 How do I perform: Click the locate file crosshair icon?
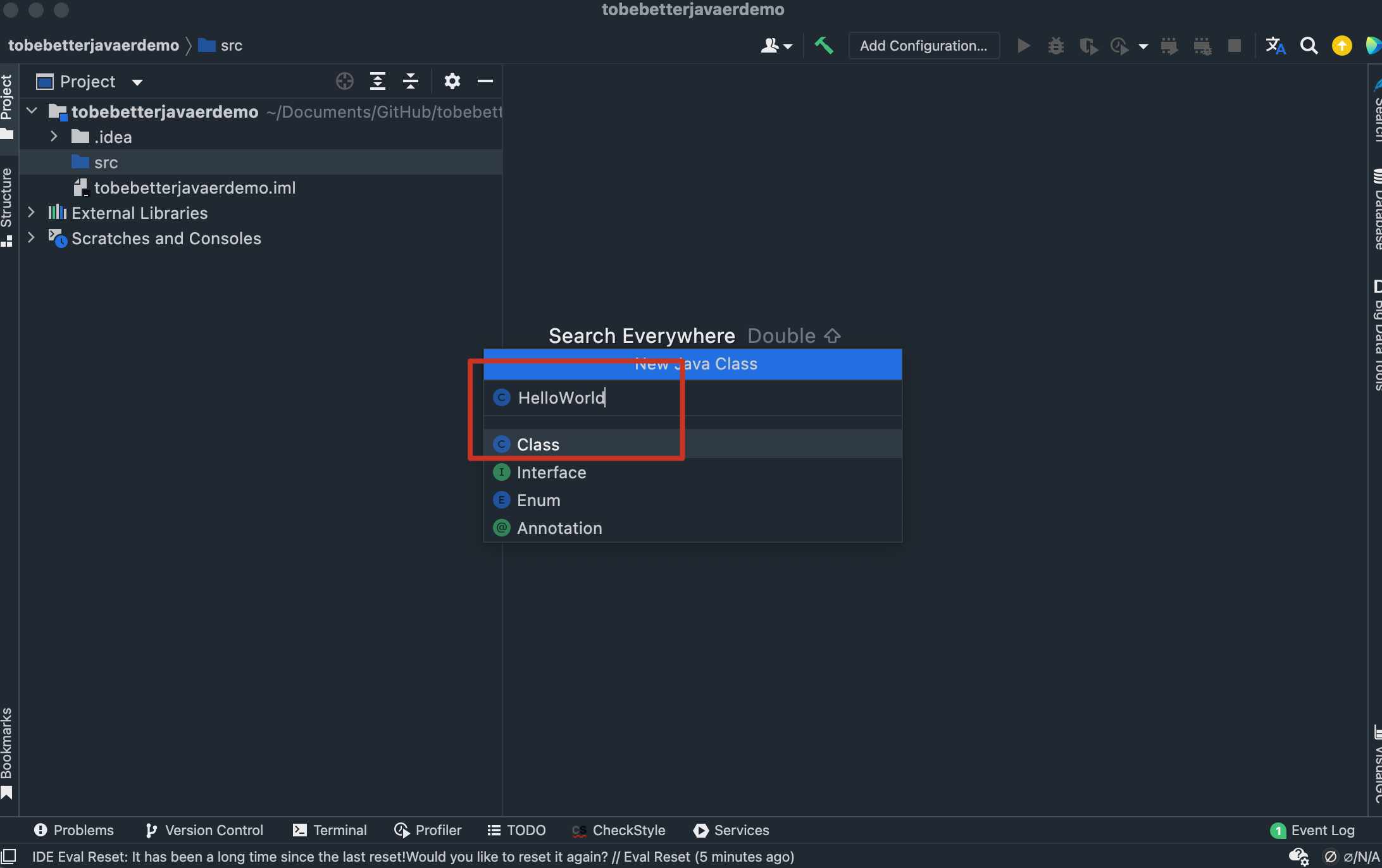coord(344,81)
